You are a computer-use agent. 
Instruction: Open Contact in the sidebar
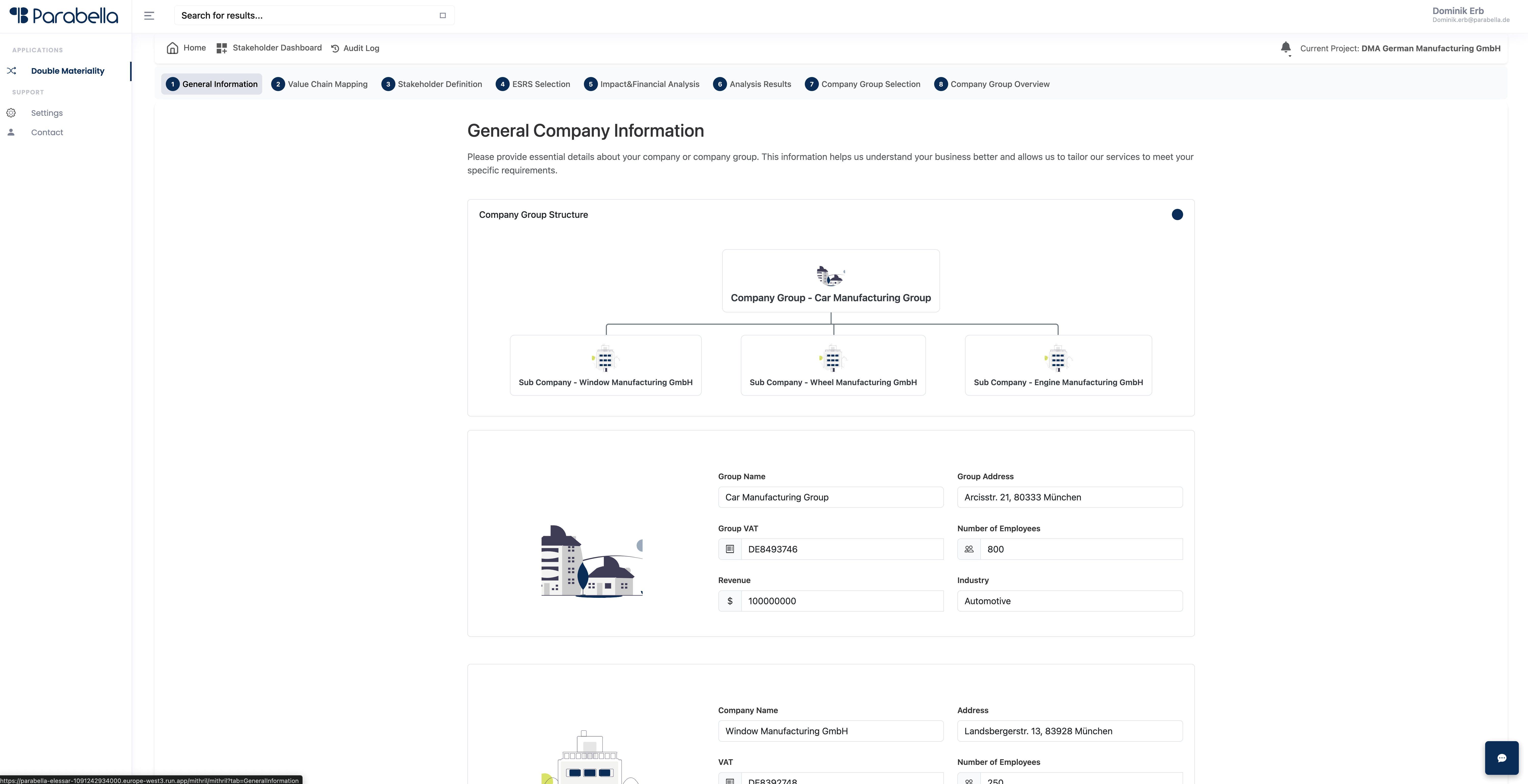click(47, 132)
